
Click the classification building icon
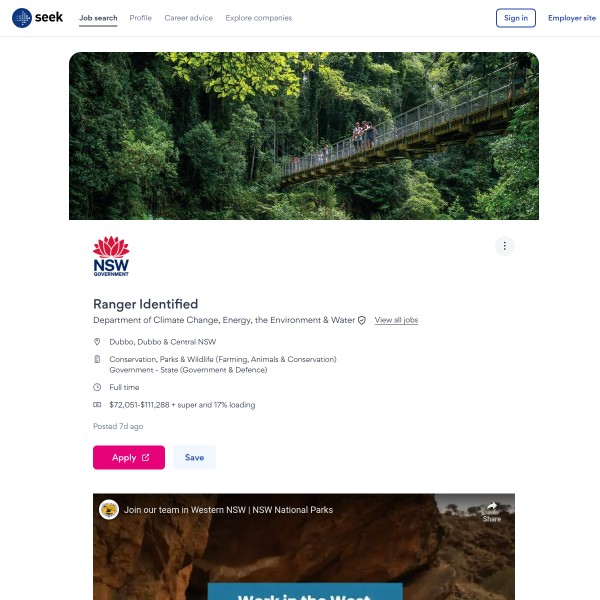tap(97, 359)
